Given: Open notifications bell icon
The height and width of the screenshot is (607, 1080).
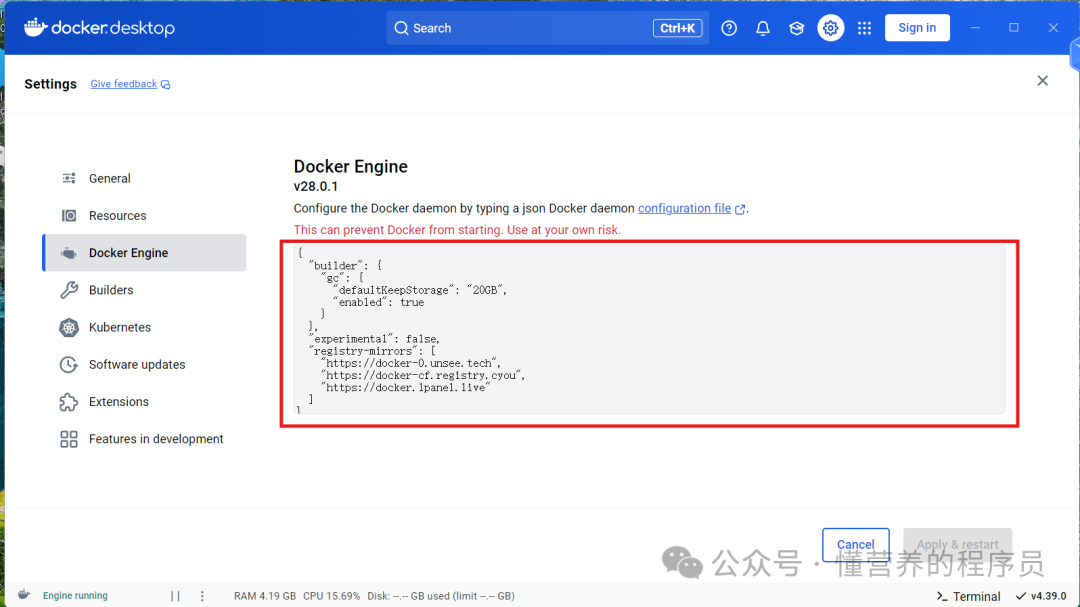Looking at the screenshot, I should (x=762, y=28).
